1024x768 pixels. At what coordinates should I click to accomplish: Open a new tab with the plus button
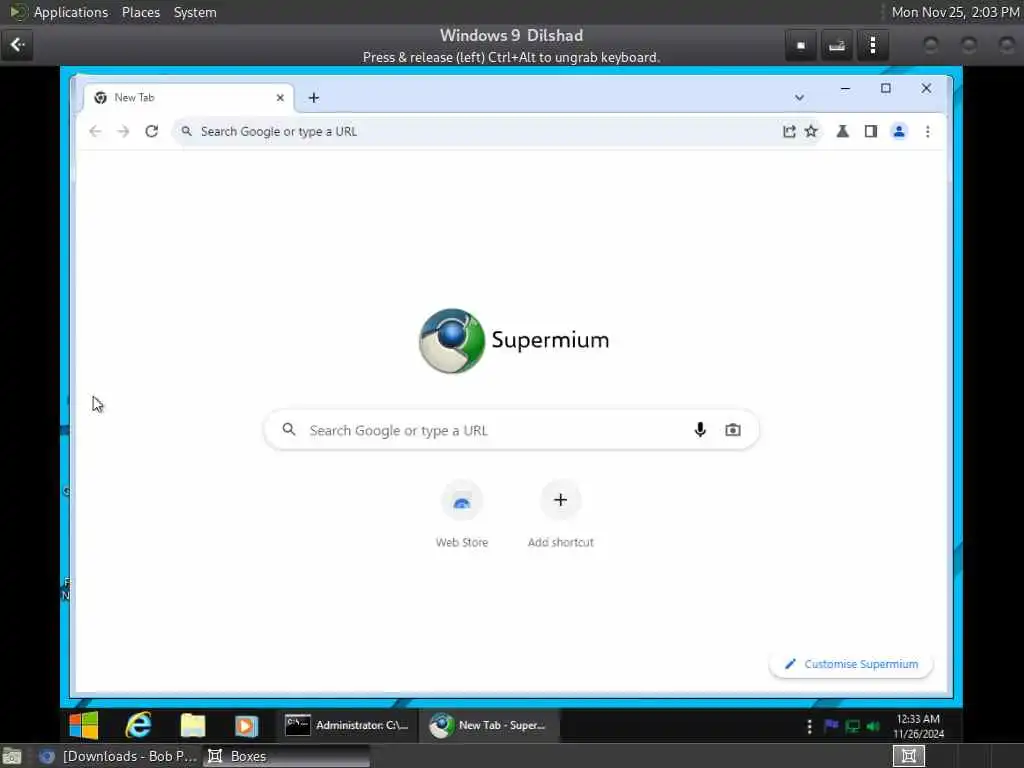(x=313, y=97)
